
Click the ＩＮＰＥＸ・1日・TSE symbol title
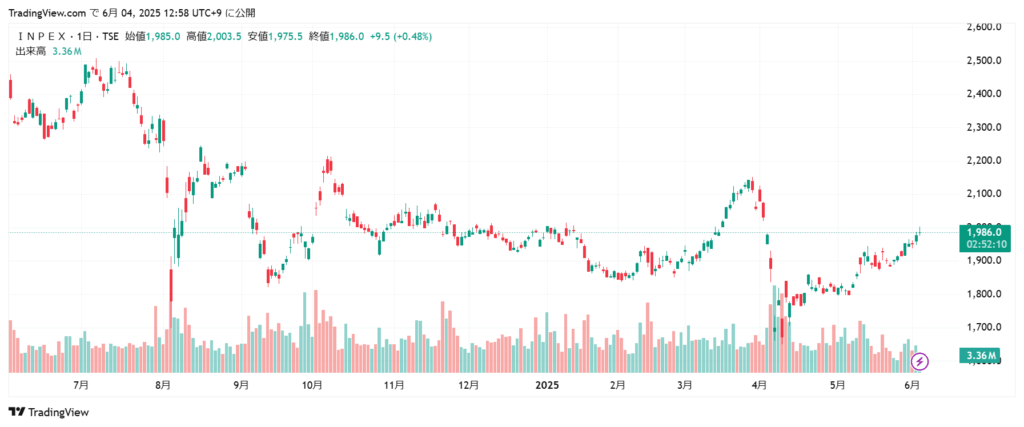67,37
